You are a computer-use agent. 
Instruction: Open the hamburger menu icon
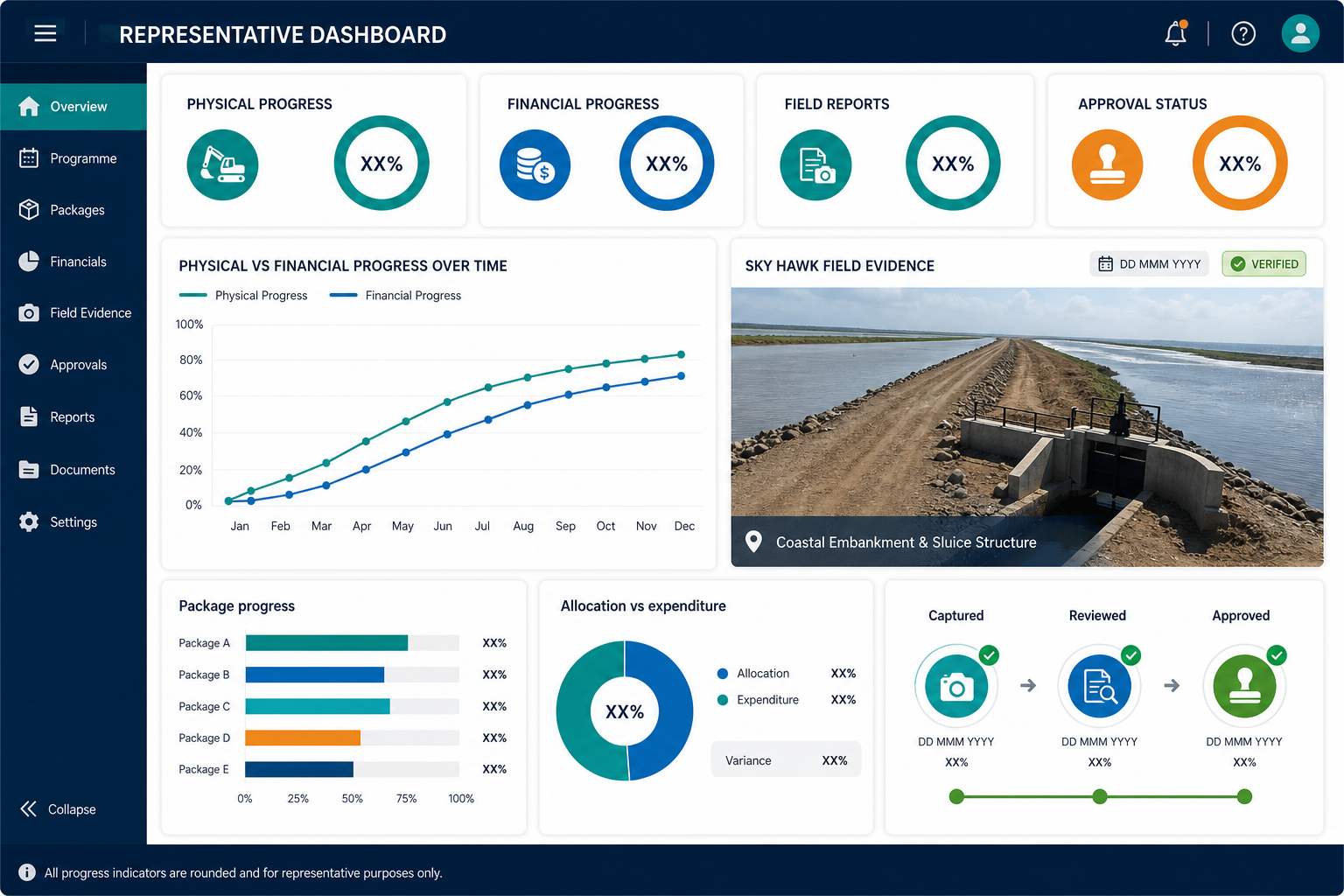(x=45, y=33)
